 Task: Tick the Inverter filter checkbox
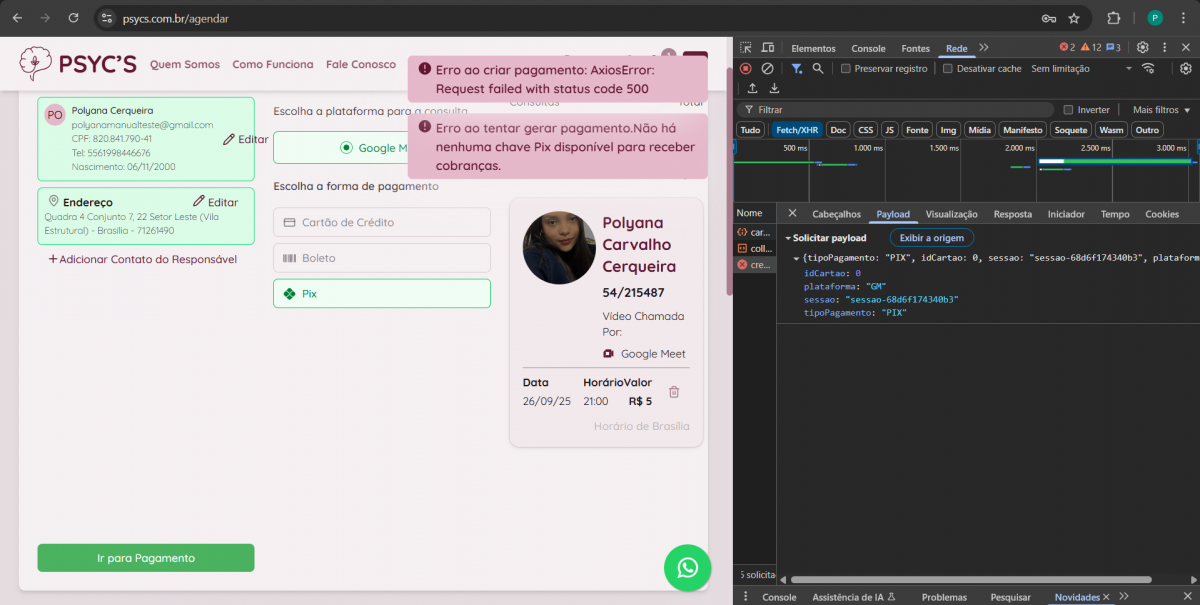(1068, 110)
